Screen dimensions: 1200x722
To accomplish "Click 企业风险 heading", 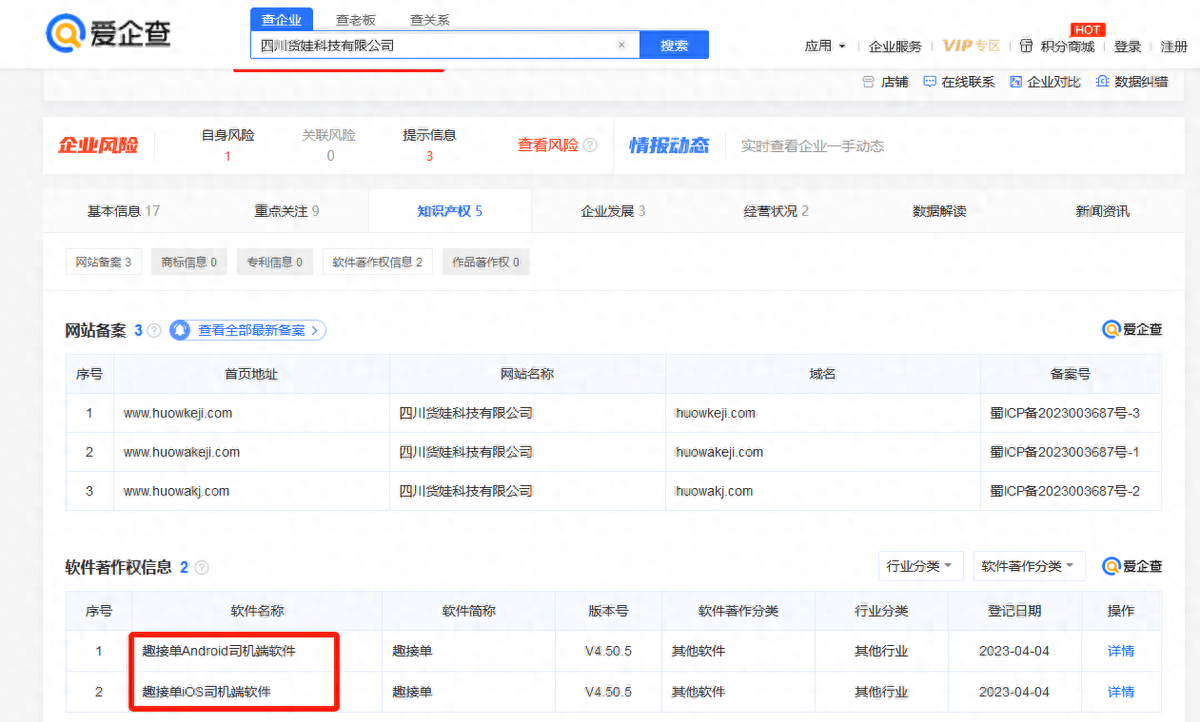I will pyautogui.click(x=98, y=145).
